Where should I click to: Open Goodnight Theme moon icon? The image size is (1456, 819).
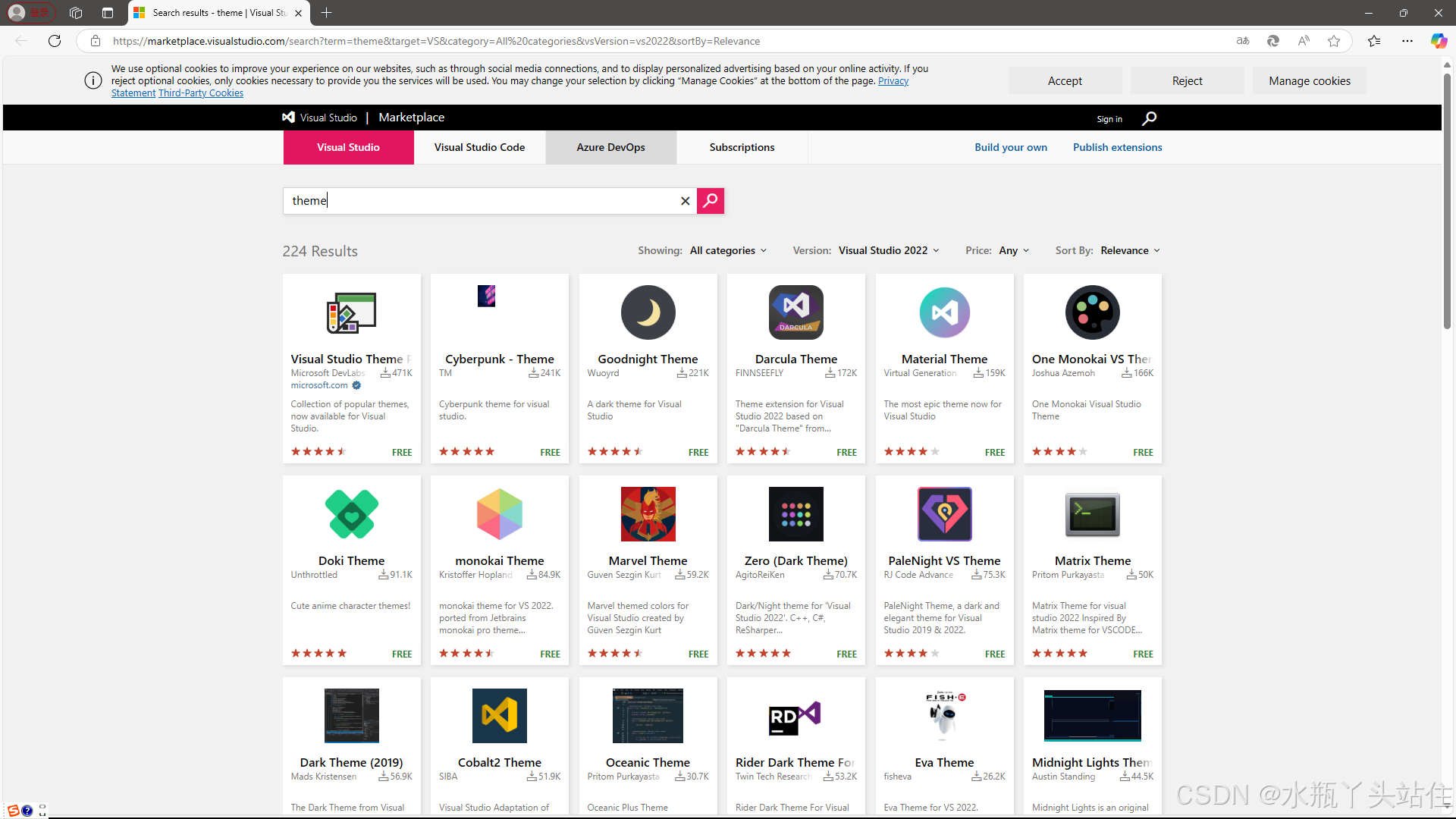point(648,312)
